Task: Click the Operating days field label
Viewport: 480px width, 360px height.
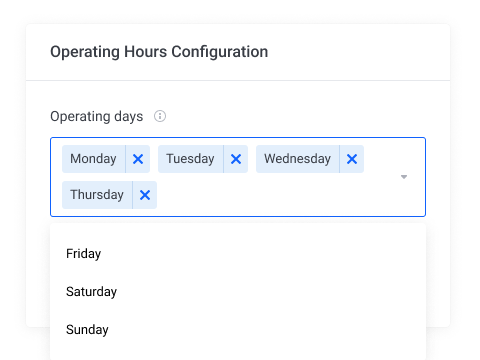Action: (97, 116)
